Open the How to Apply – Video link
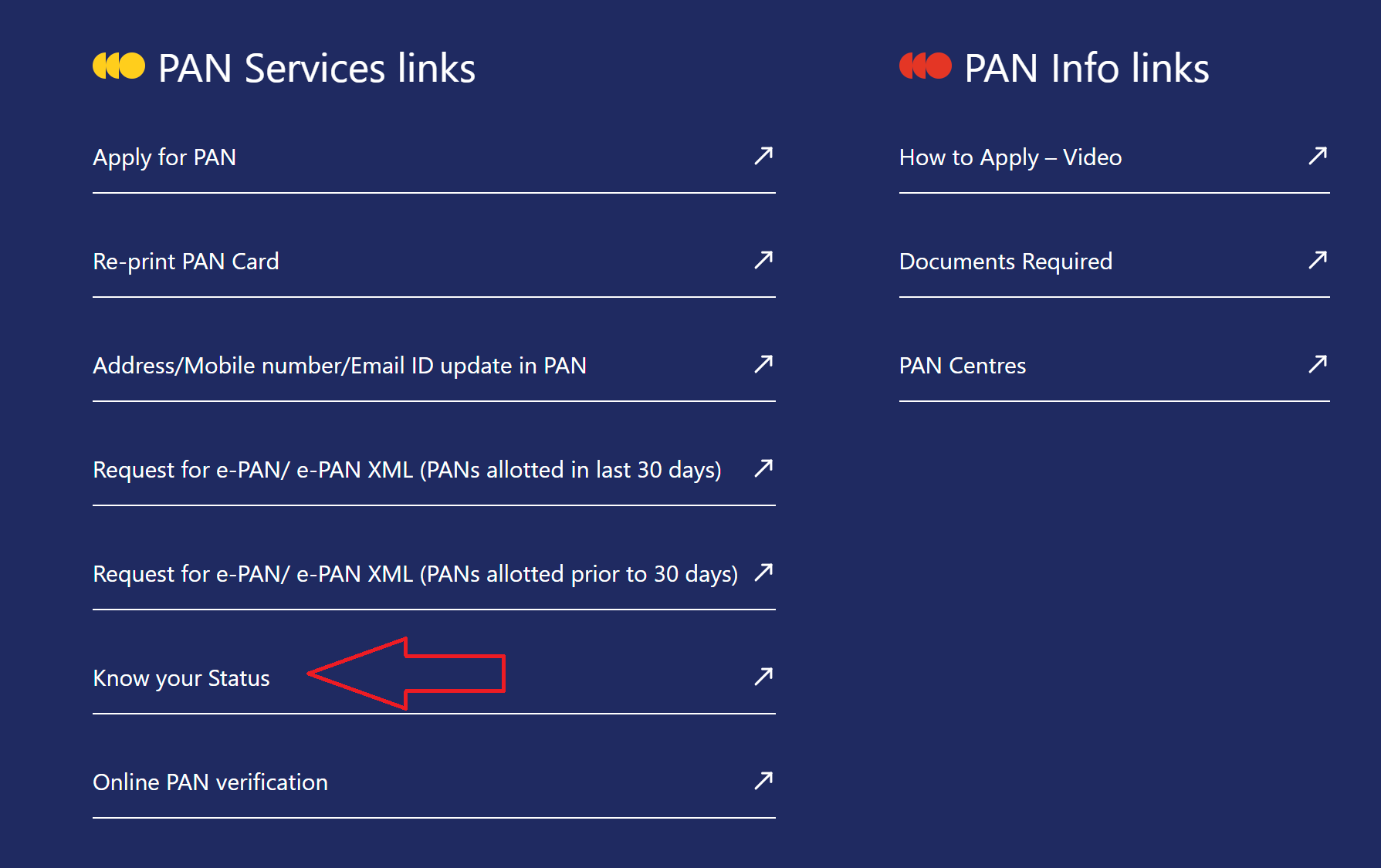Image resolution: width=1381 pixels, height=868 pixels. click(x=1010, y=157)
